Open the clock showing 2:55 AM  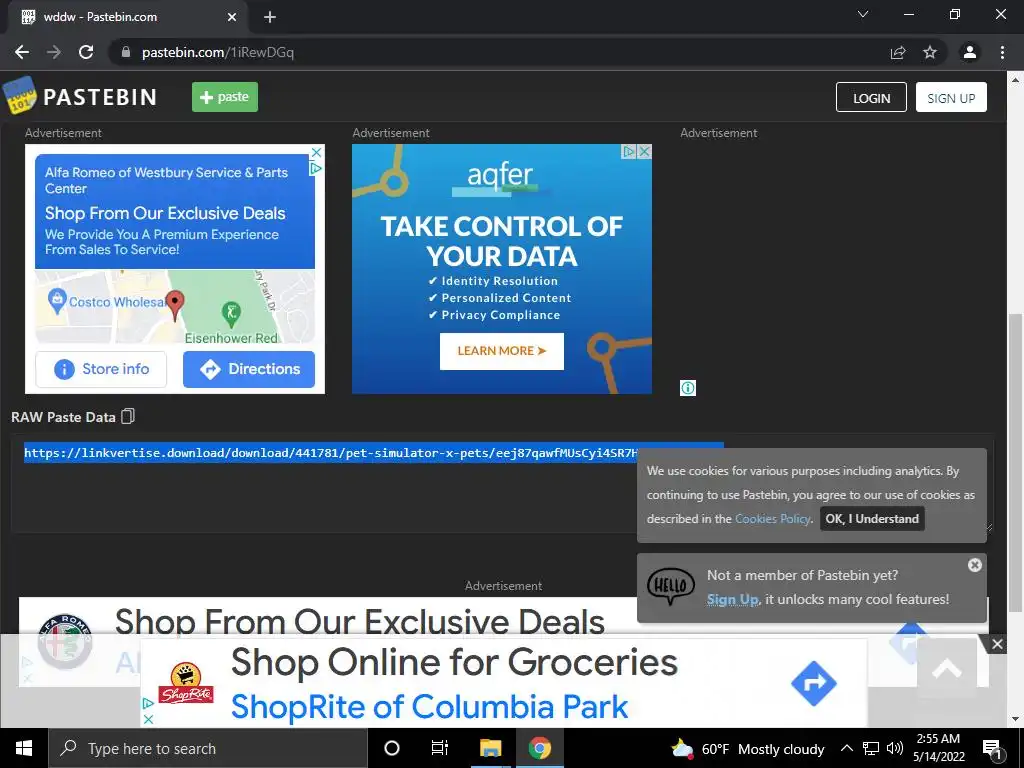point(938,748)
